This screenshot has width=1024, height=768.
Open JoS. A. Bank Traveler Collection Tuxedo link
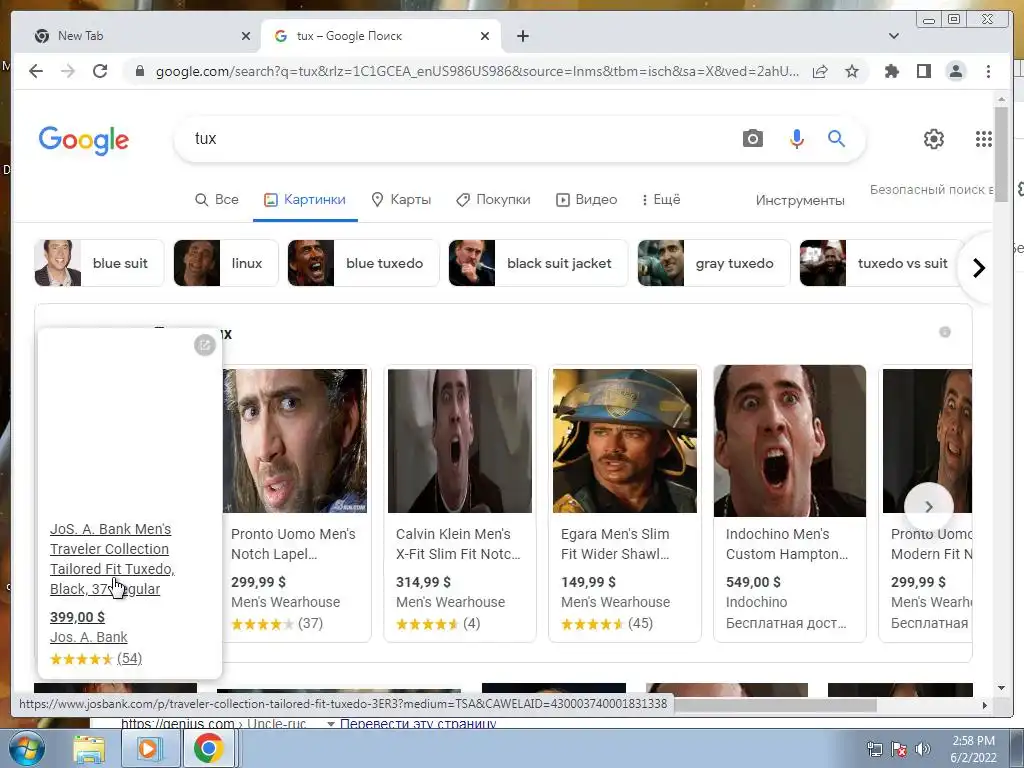(112, 559)
